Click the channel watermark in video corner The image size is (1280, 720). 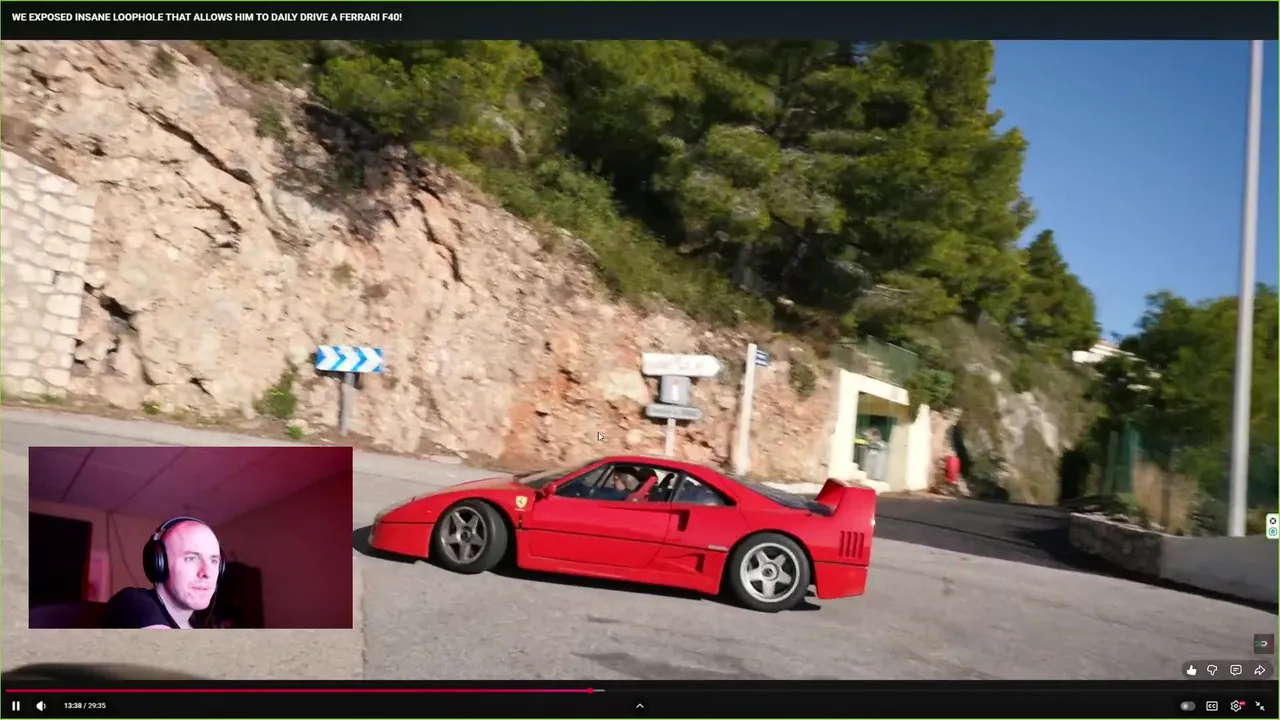click(1263, 644)
